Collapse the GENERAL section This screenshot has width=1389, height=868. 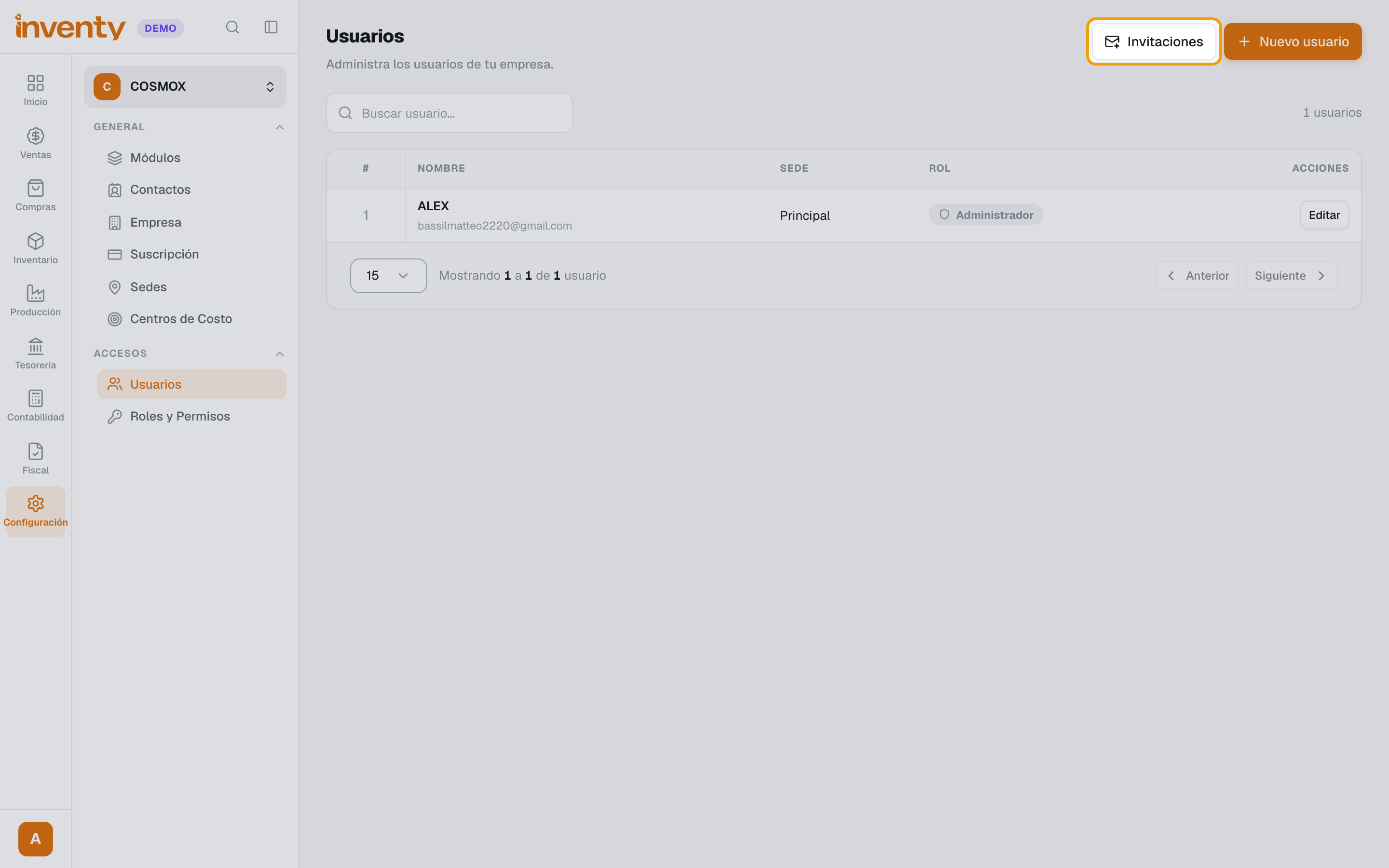(280, 127)
